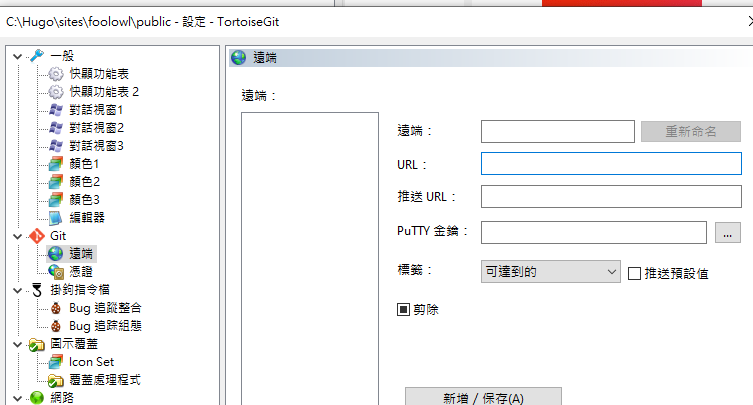Select 憑證 under Git
This screenshot has width=753, height=405.
[81, 272]
